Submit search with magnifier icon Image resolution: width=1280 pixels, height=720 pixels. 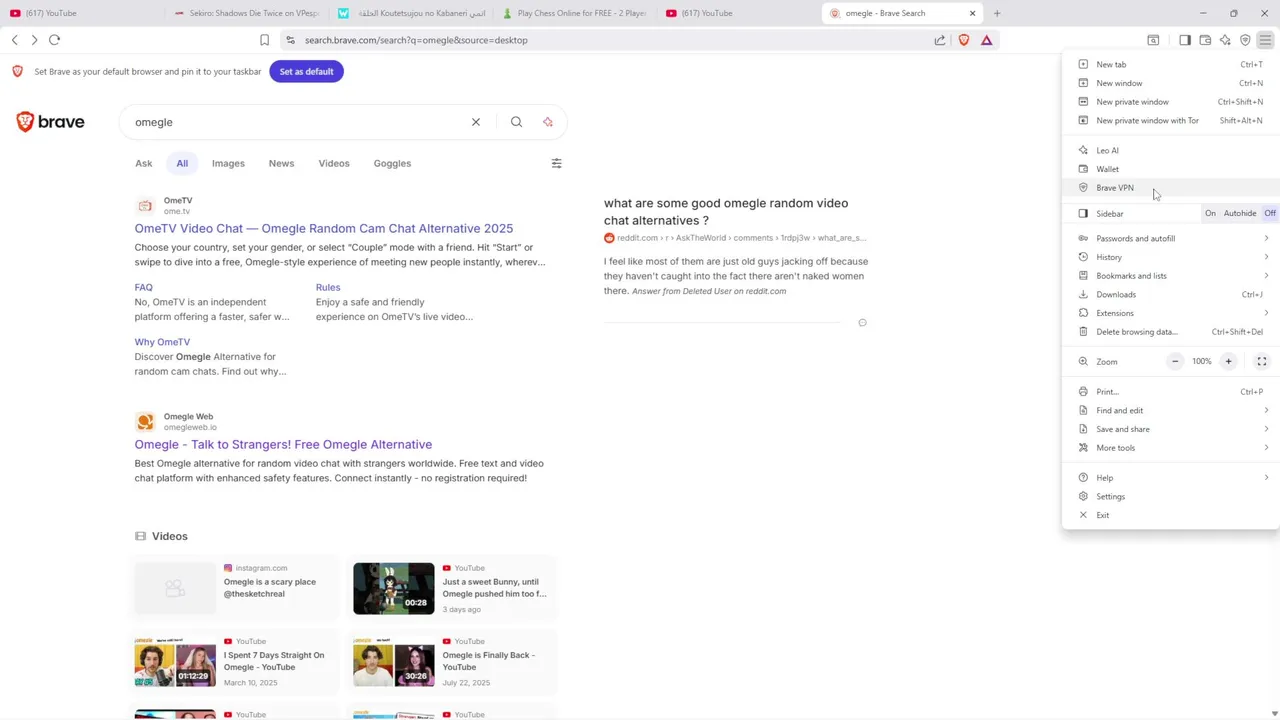point(516,122)
